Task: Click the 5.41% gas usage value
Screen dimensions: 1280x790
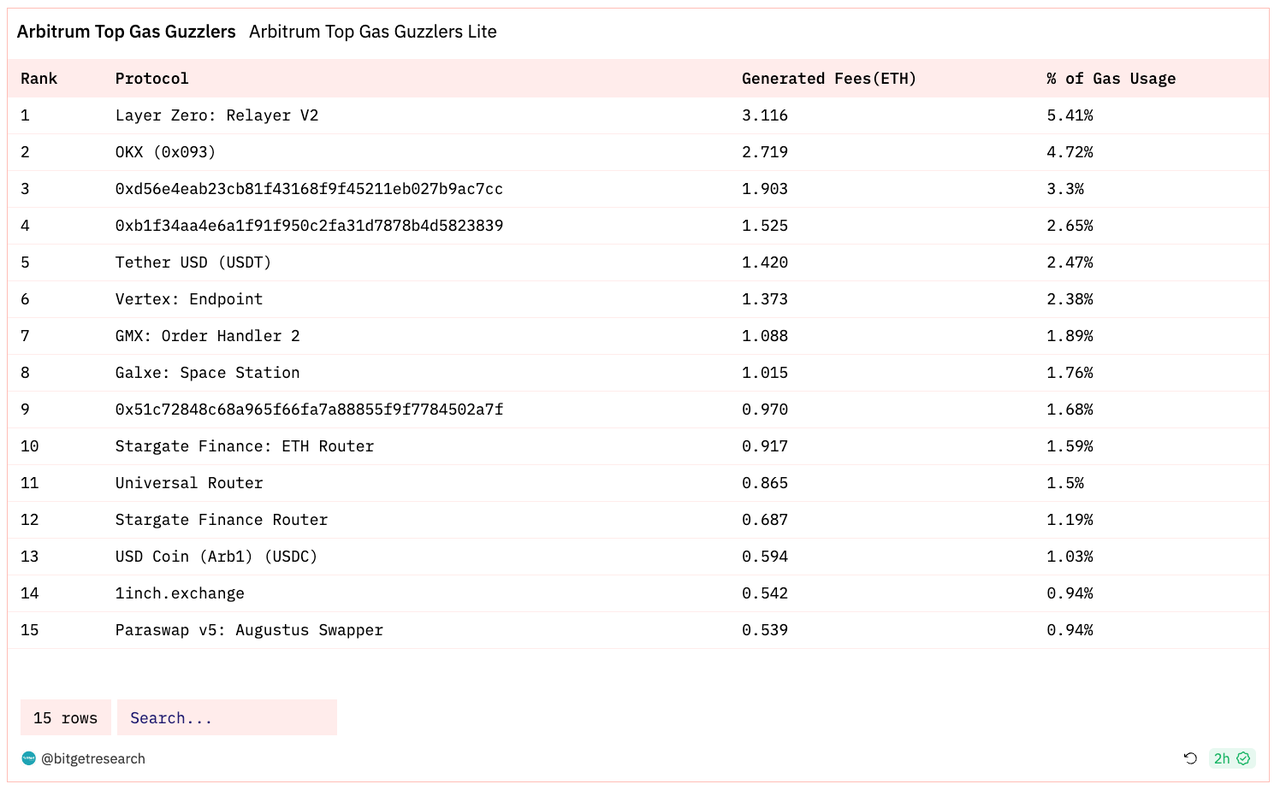Action: pyautogui.click(x=1070, y=115)
